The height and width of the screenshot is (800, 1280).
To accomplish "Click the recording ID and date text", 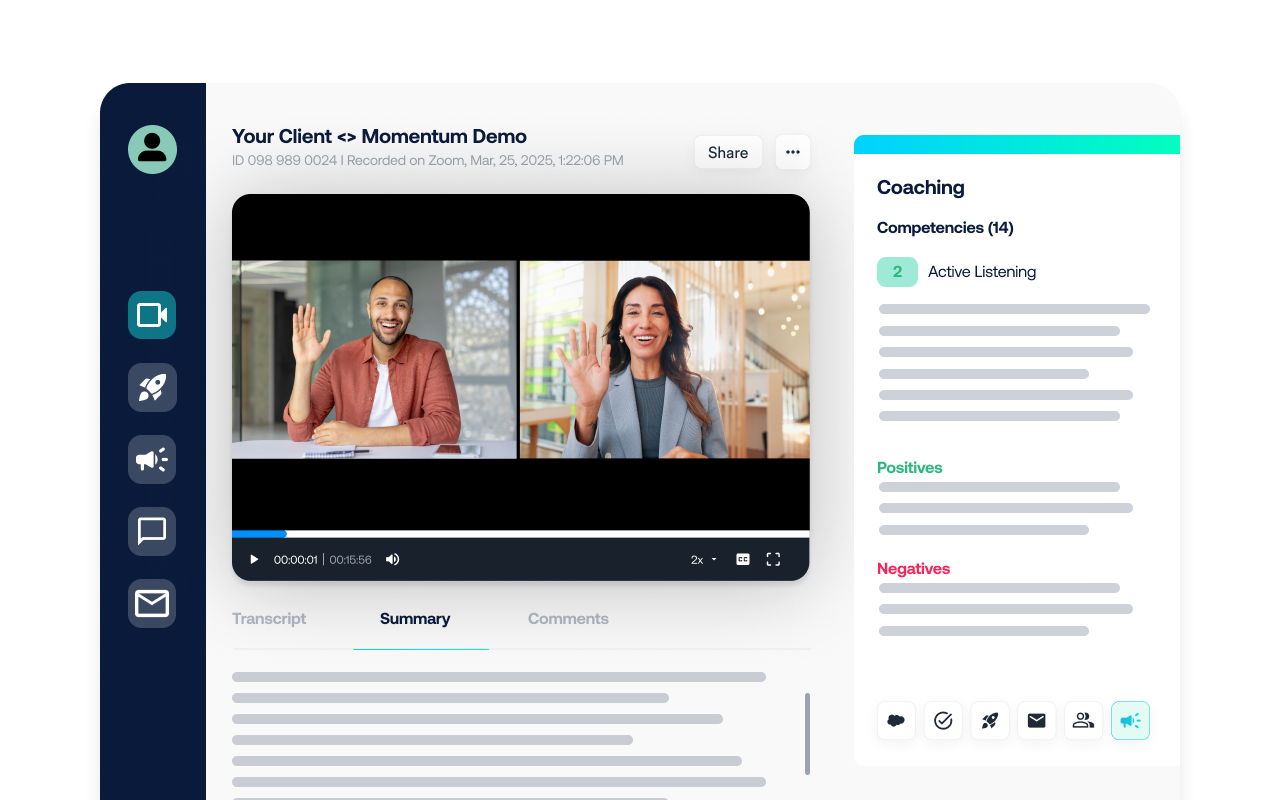I will click(x=427, y=160).
